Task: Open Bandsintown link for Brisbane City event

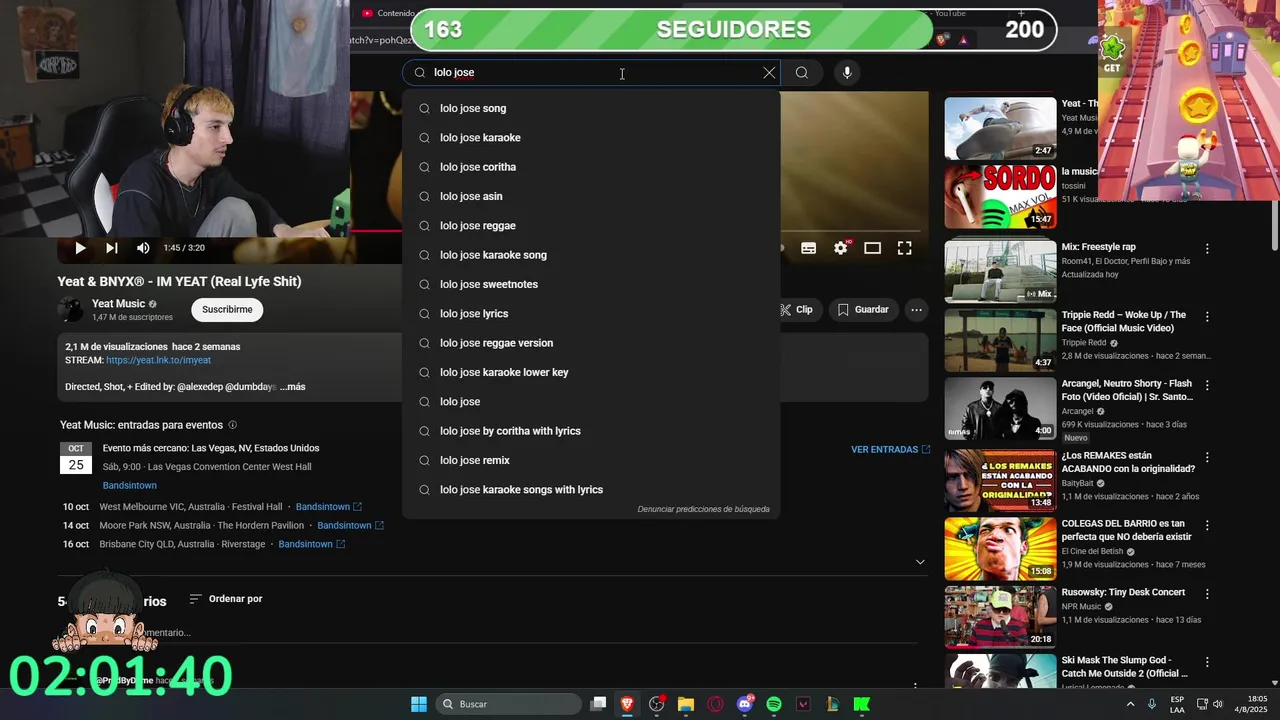Action: pyautogui.click(x=311, y=545)
